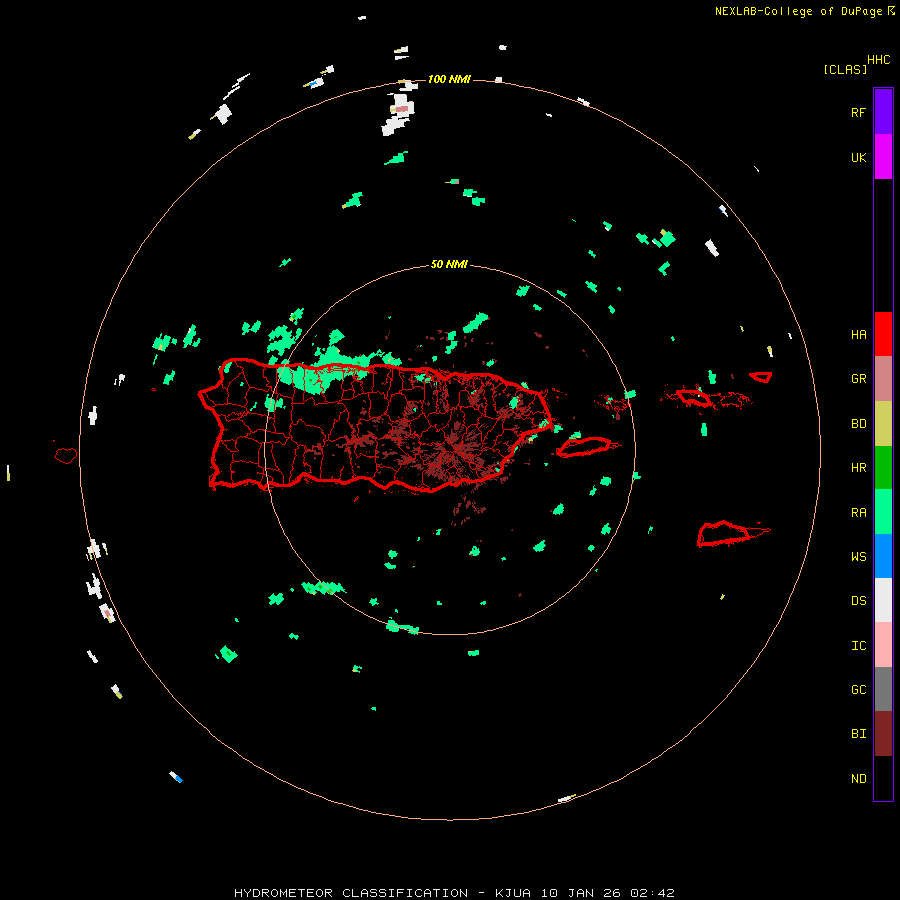Click the WS legend label
The image size is (900, 900).
[858, 556]
